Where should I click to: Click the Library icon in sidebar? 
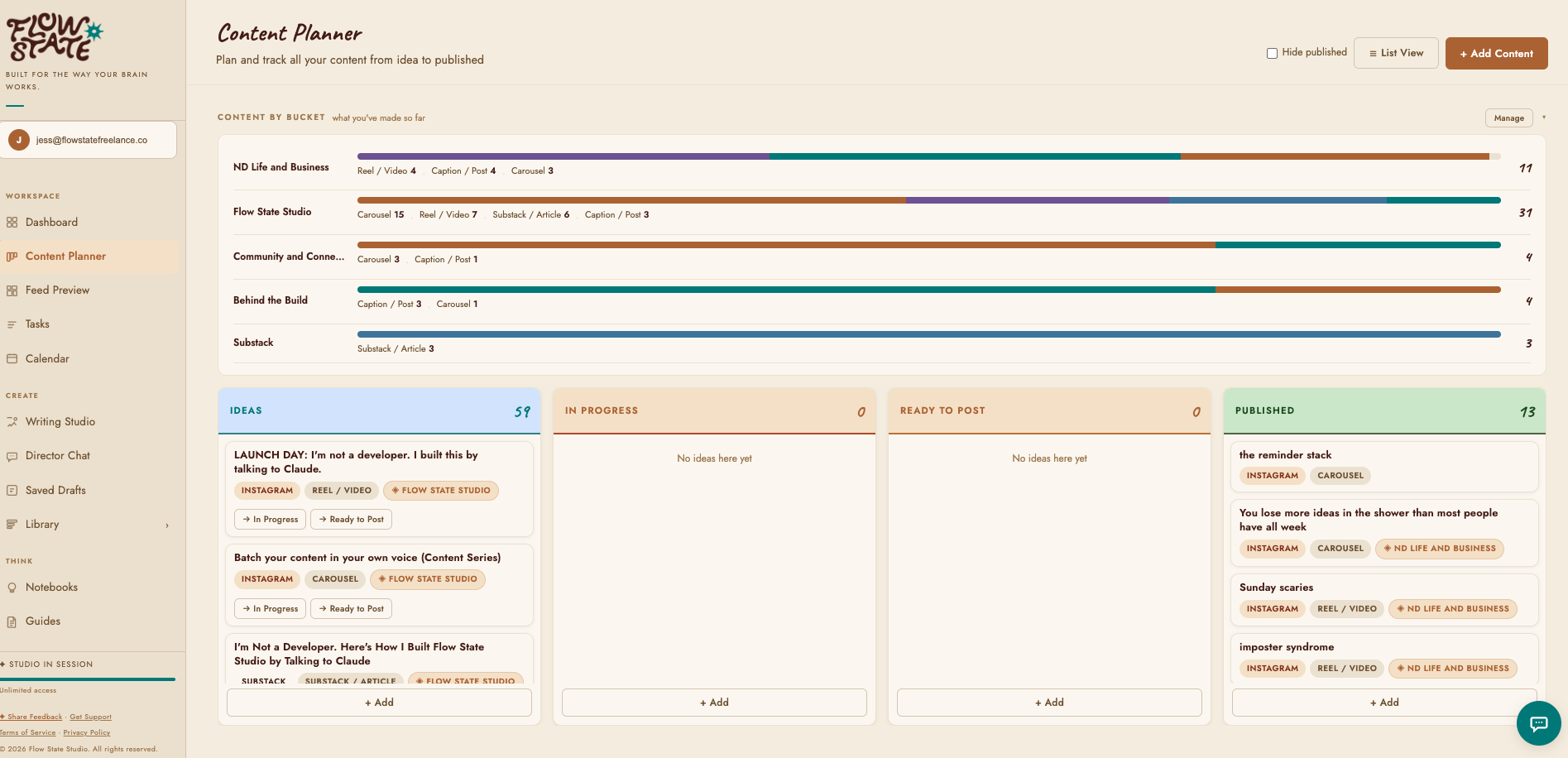point(12,525)
